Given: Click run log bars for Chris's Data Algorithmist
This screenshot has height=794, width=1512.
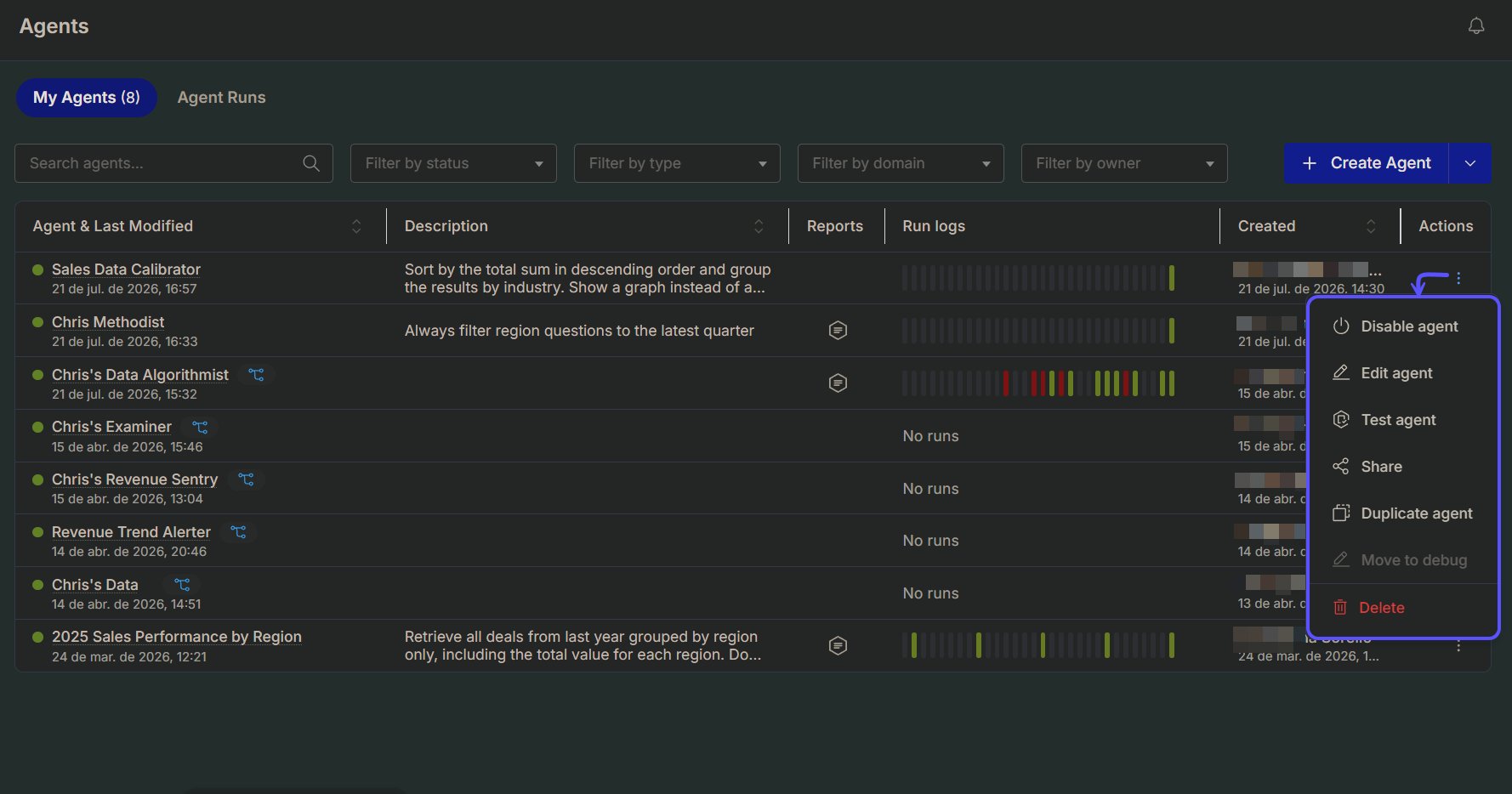Looking at the screenshot, I should 1038,383.
